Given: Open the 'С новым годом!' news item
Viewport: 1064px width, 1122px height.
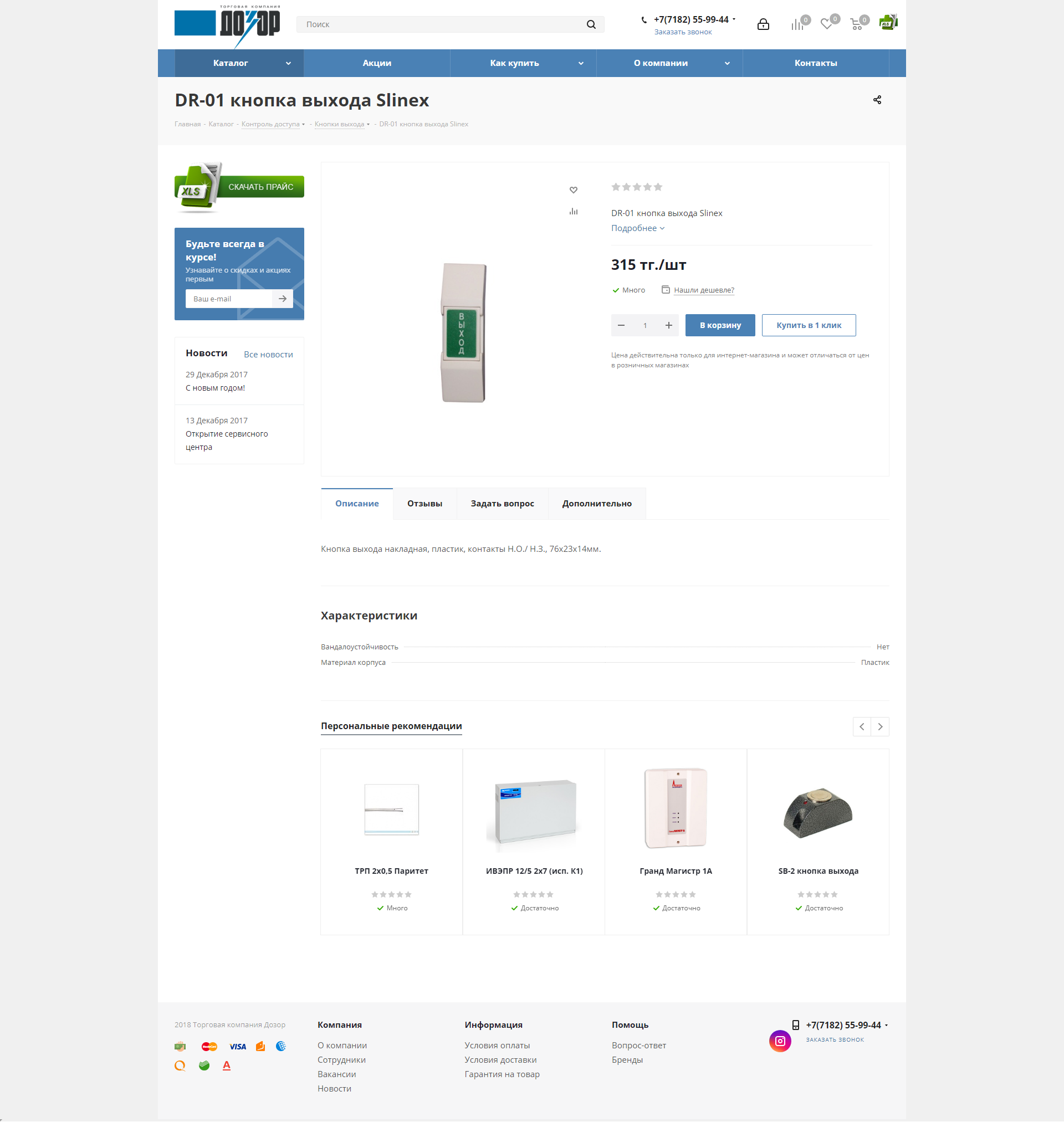Looking at the screenshot, I should point(215,388).
